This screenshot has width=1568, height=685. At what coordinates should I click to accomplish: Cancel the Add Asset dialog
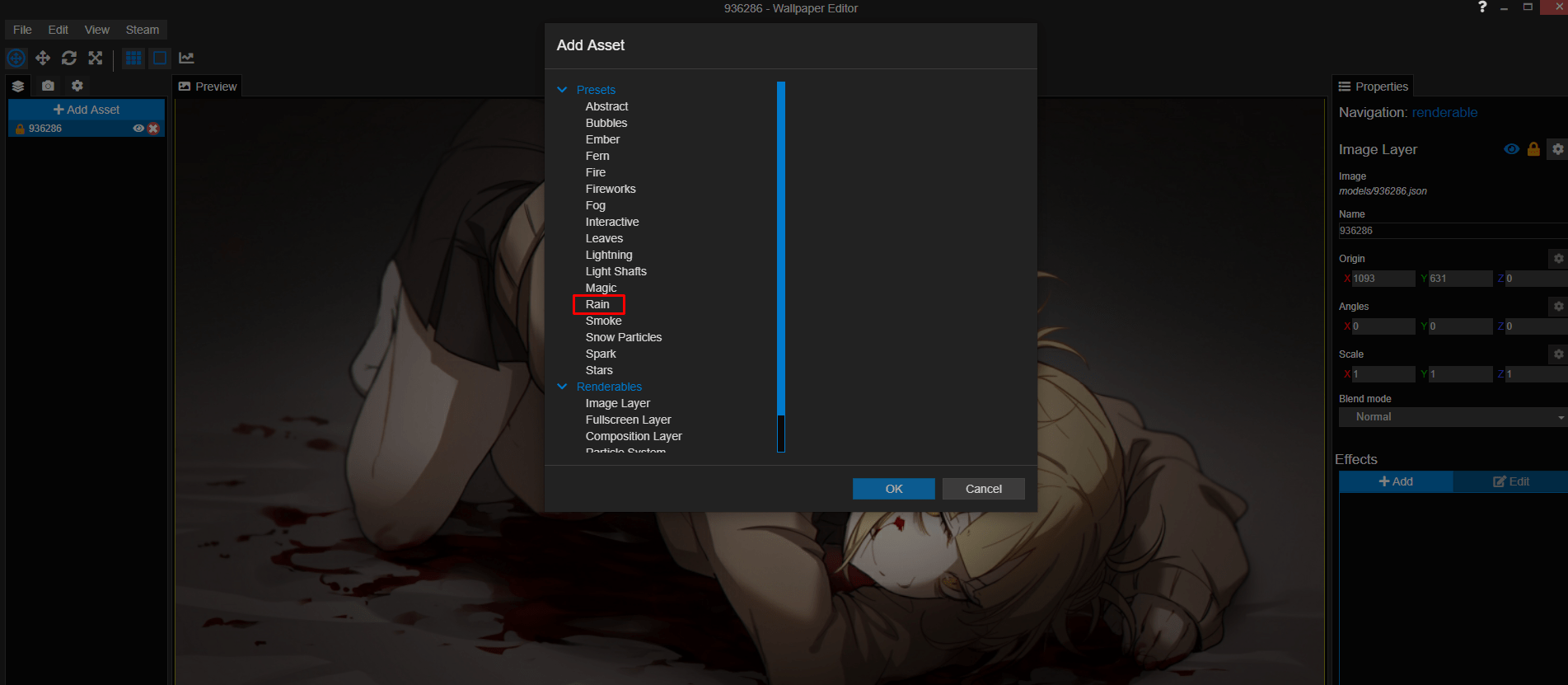click(x=984, y=489)
